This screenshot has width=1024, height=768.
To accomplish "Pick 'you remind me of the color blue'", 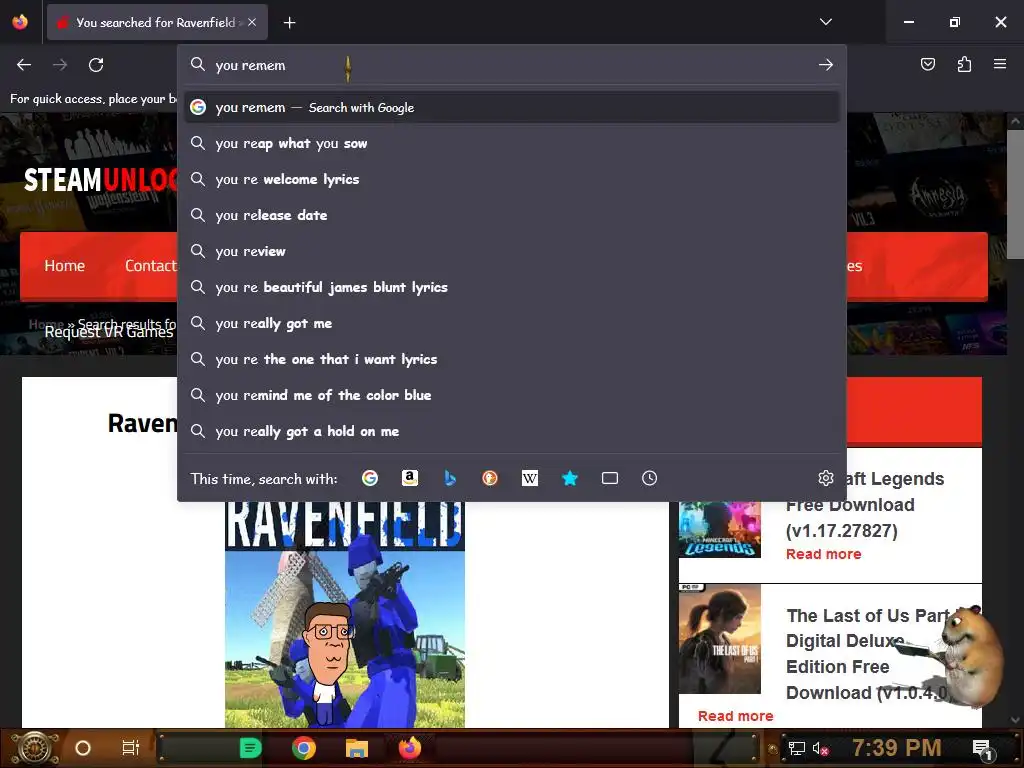I will click(512, 394).
